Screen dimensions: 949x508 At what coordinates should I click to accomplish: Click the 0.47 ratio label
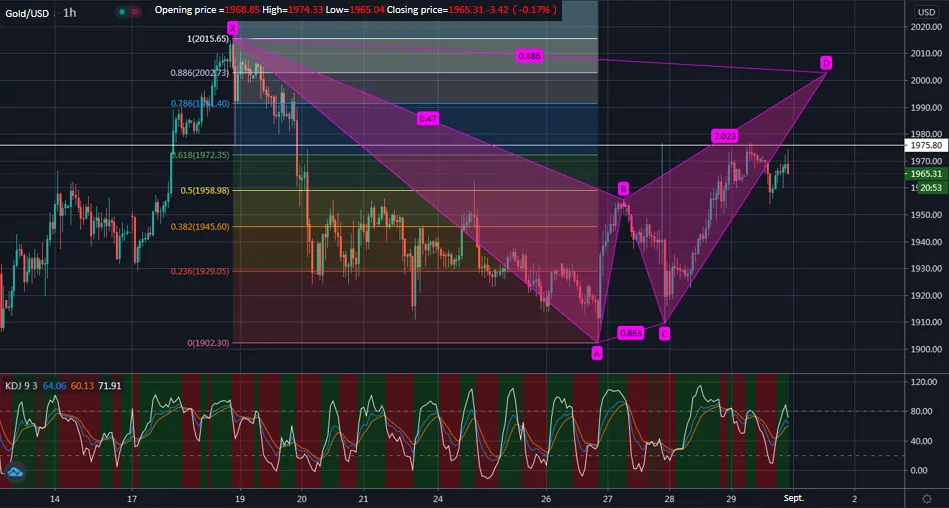(427, 119)
